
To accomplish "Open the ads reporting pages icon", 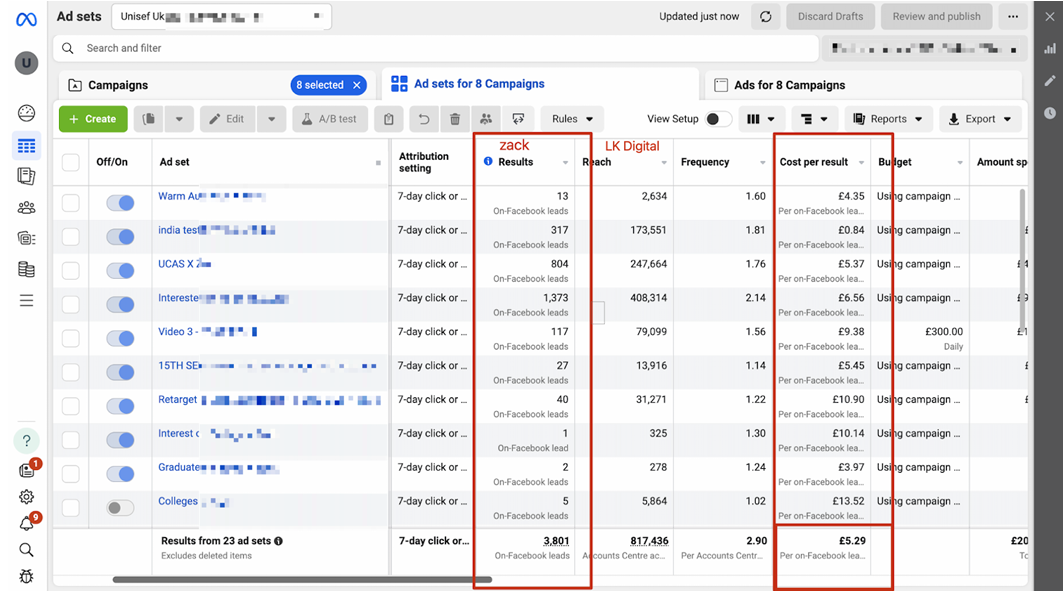I will tap(26, 176).
